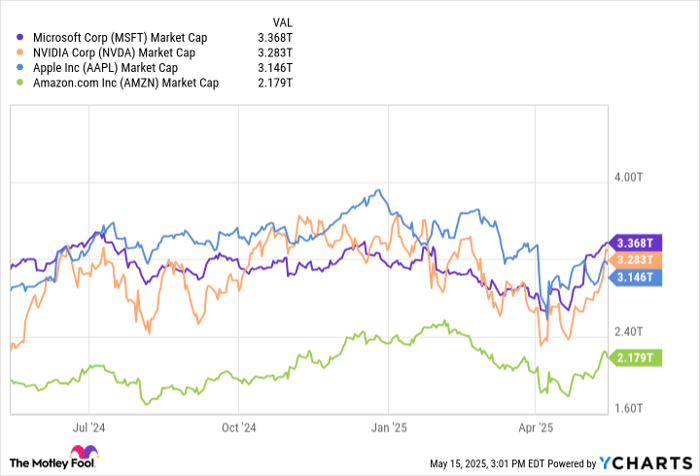700x476 pixels.
Task: Select the Amazon.com Inc (AMZN) Market Cap label
Action: [125, 84]
